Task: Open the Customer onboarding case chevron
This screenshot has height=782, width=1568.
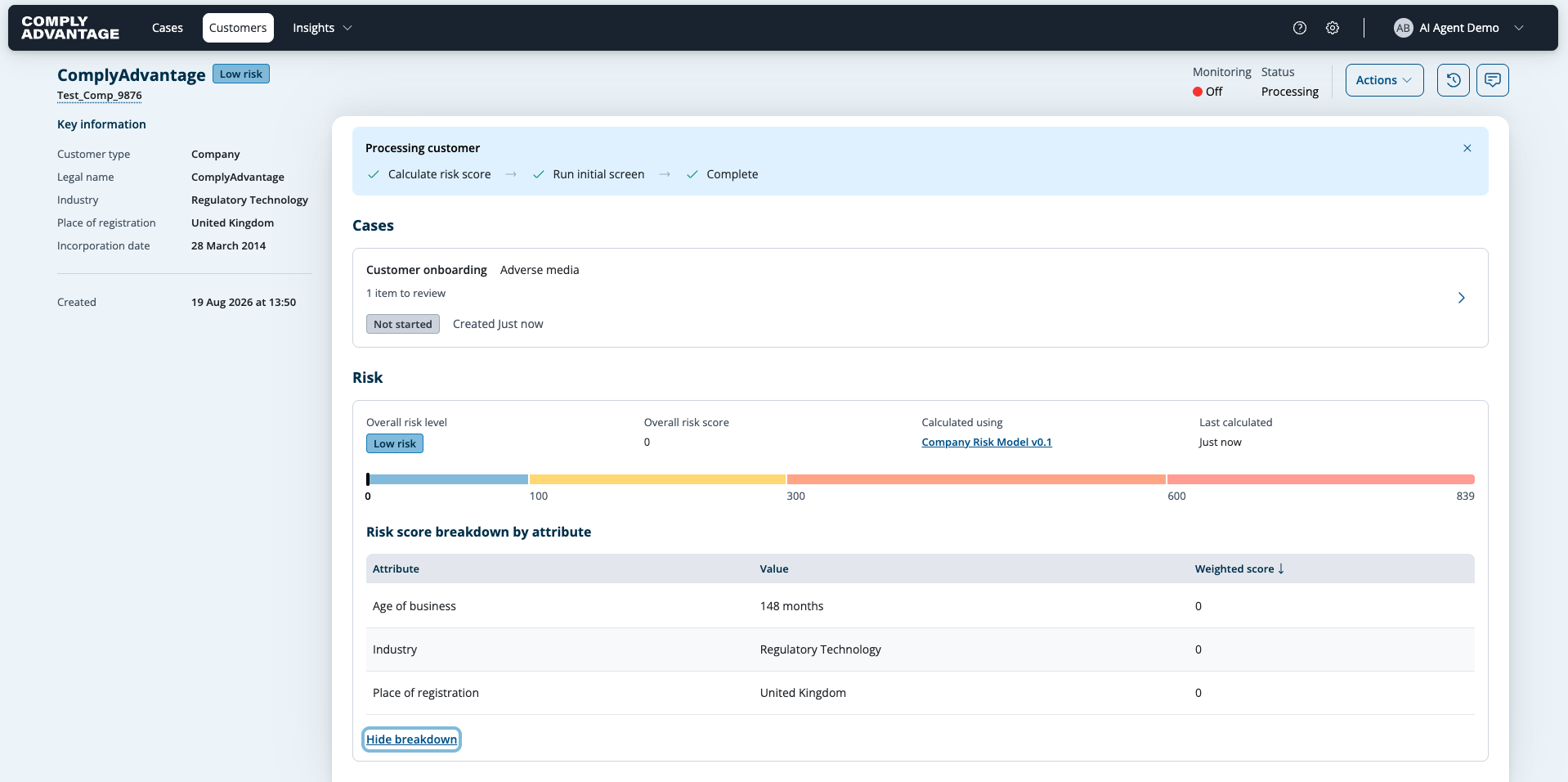Action: pos(1462,298)
